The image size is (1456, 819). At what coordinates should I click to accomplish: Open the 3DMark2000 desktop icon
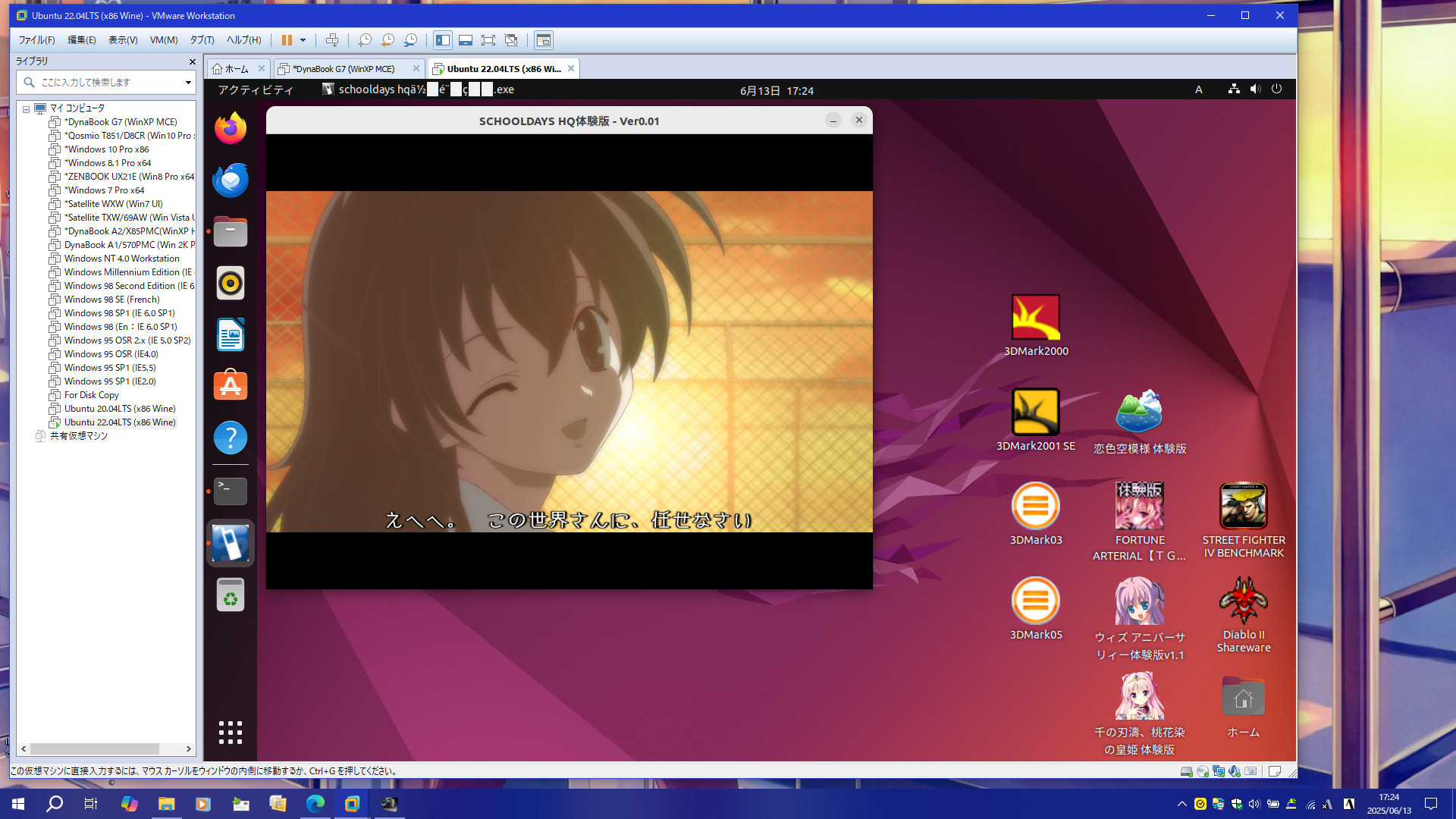click(1036, 325)
